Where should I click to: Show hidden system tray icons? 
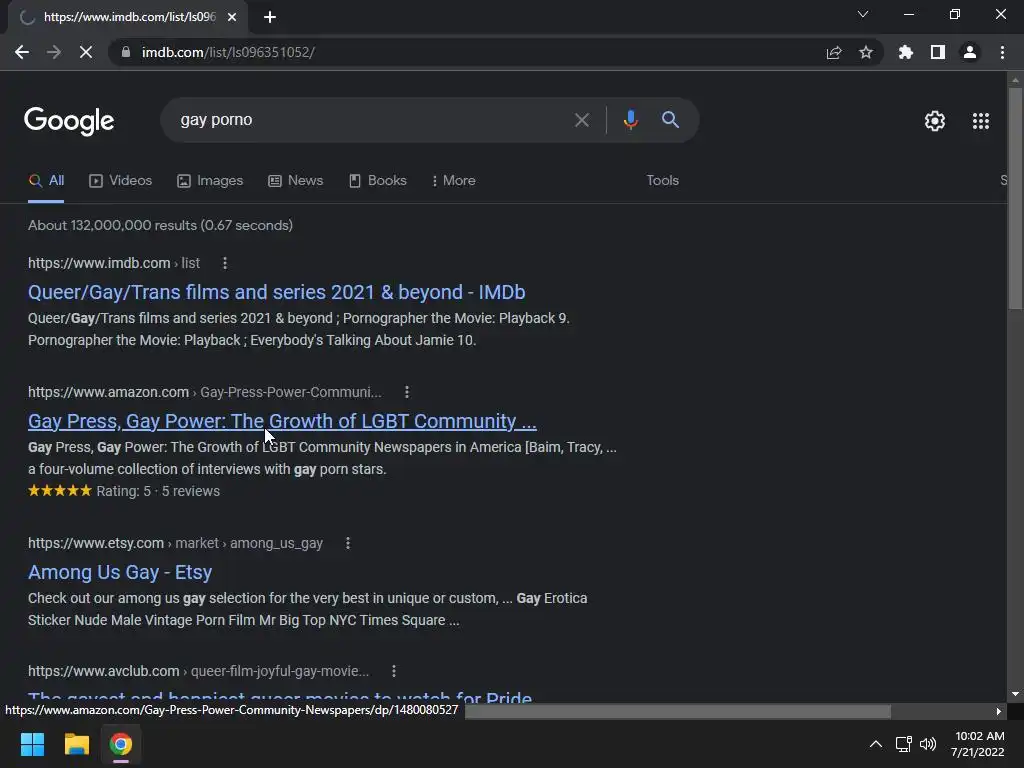coord(876,744)
